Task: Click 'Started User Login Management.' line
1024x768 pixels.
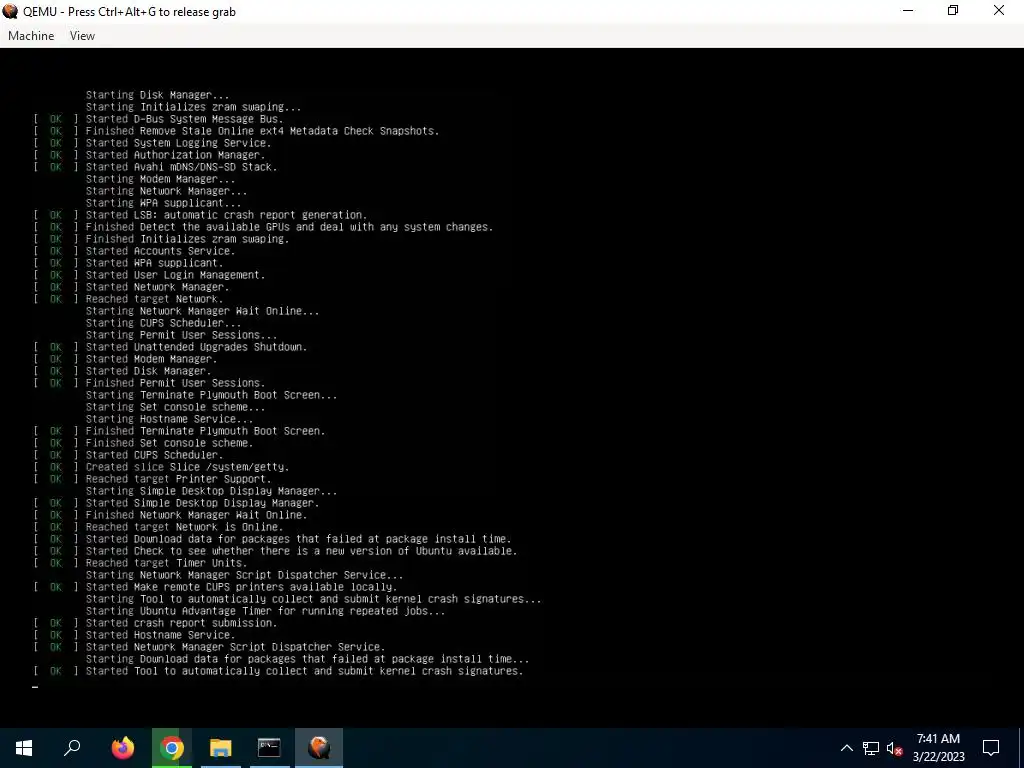Action: pyautogui.click(x=176, y=275)
